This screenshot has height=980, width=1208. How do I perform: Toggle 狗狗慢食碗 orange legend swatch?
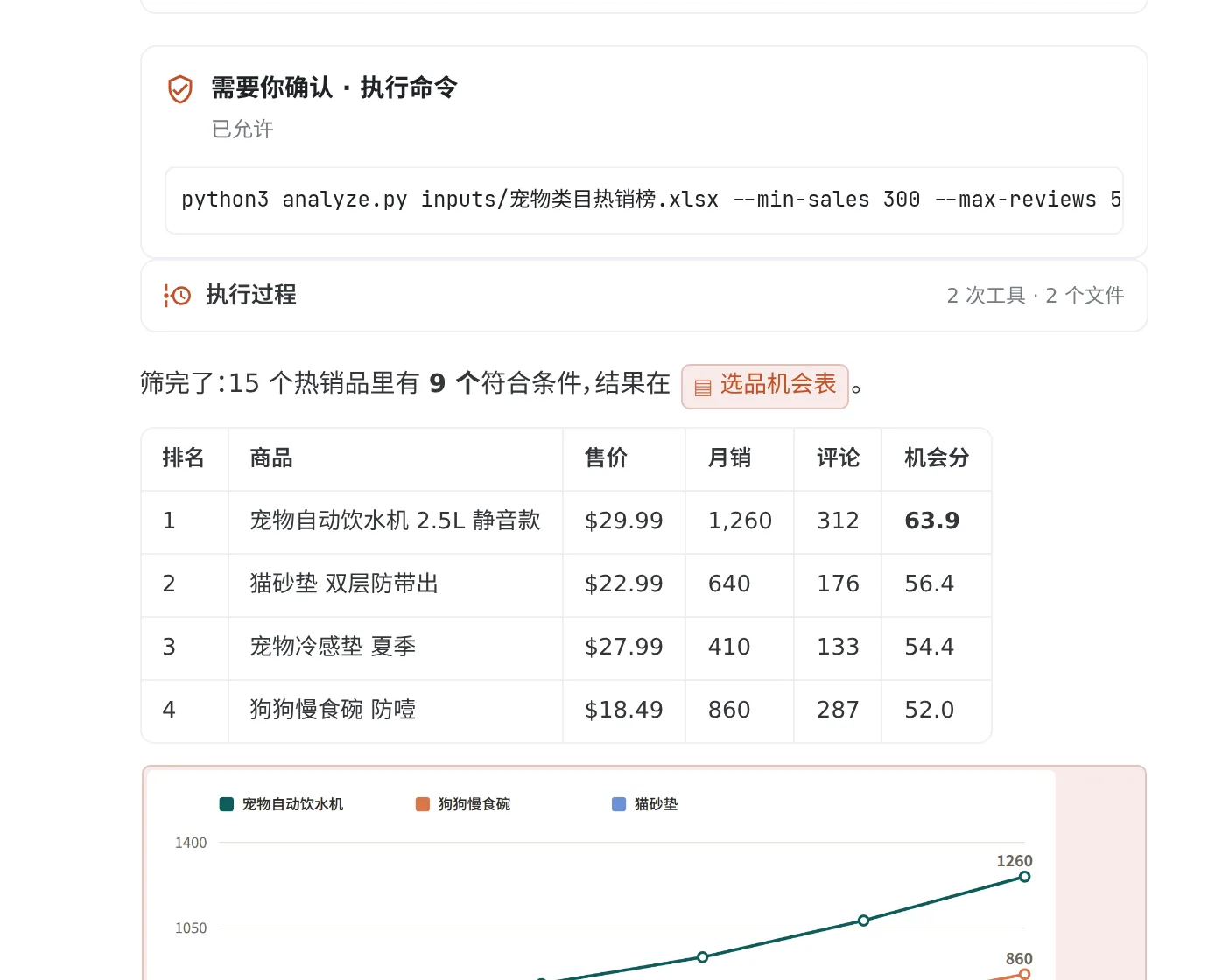423,804
